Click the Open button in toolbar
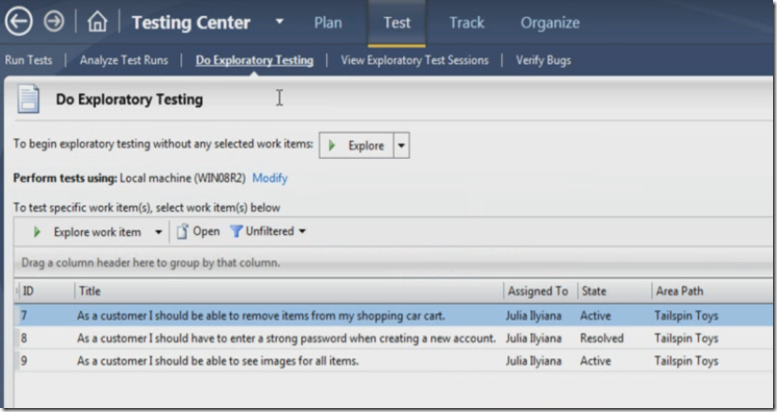Viewport: 777px width, 412px height. tap(198, 231)
